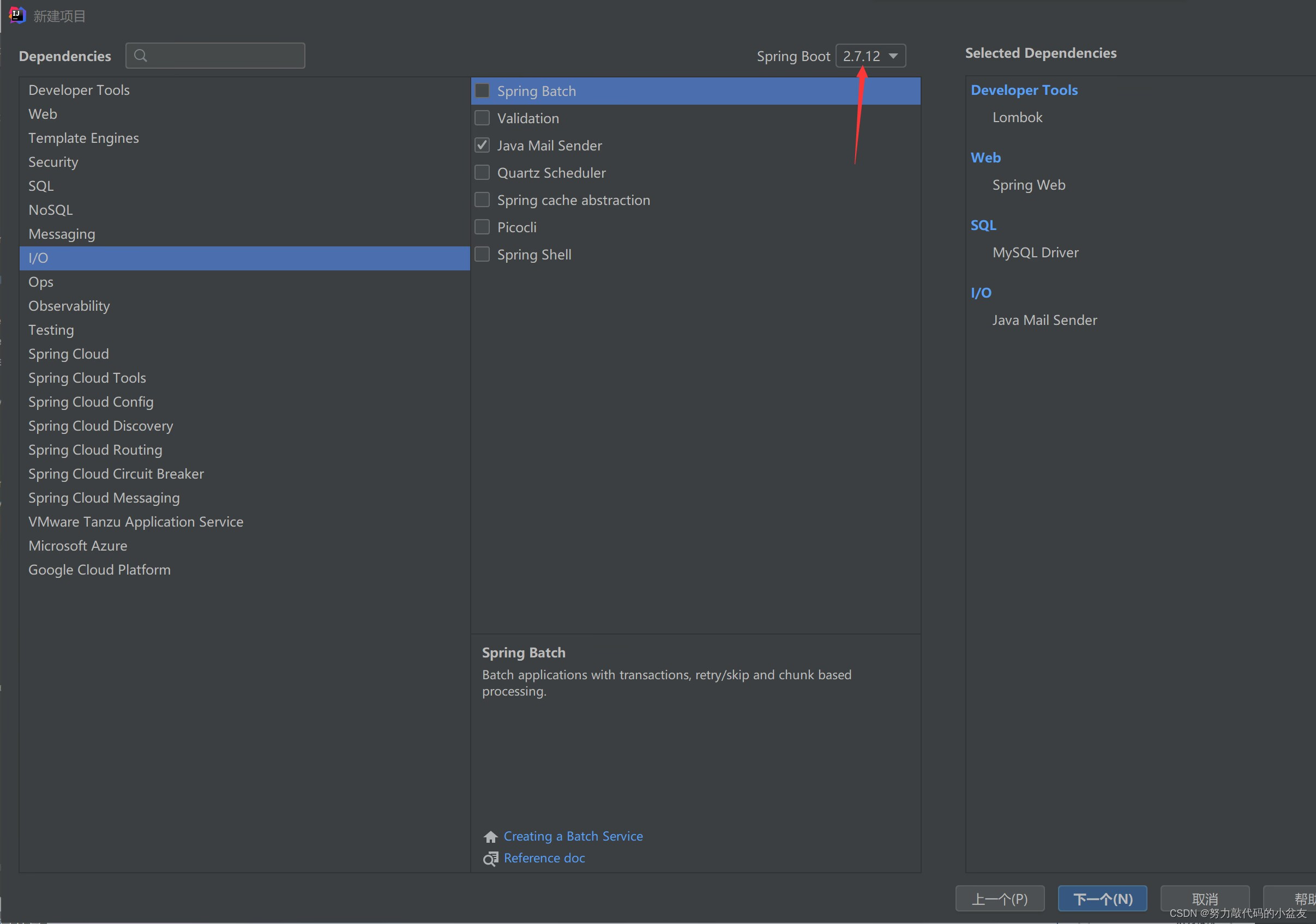
Task: Uncheck Java Mail Sender checkbox
Action: coord(482,146)
